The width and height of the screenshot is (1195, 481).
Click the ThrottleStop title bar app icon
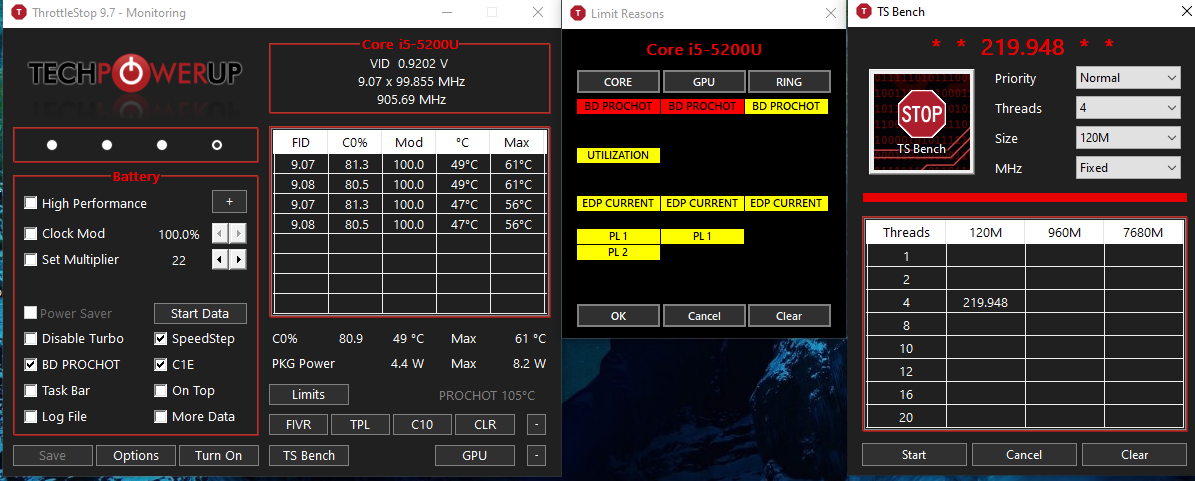(17, 13)
